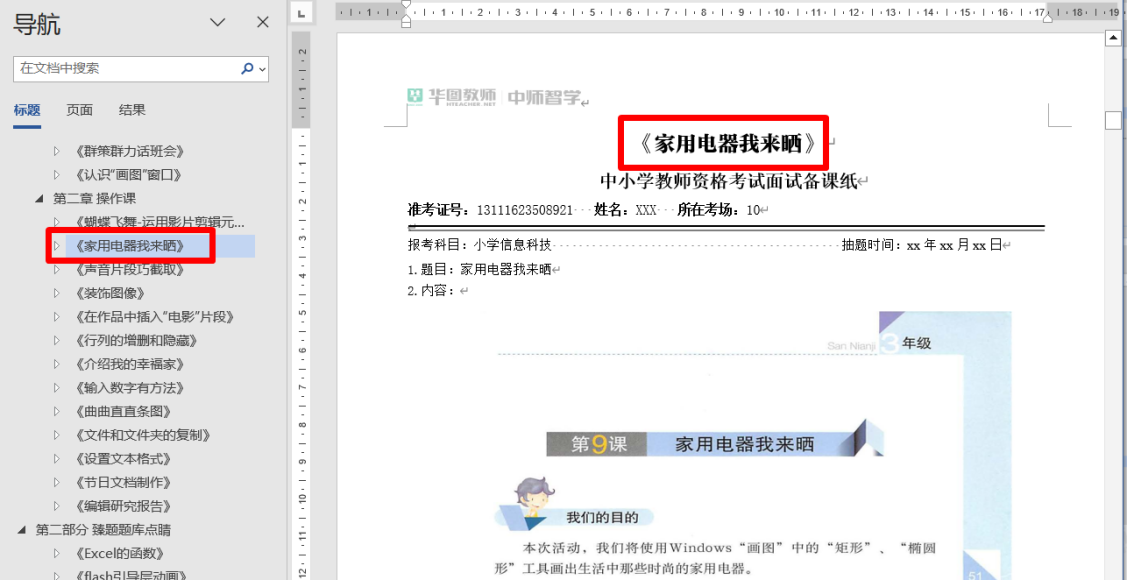
Task: Click the tab stop selector at ruler corner
Action: point(302,12)
